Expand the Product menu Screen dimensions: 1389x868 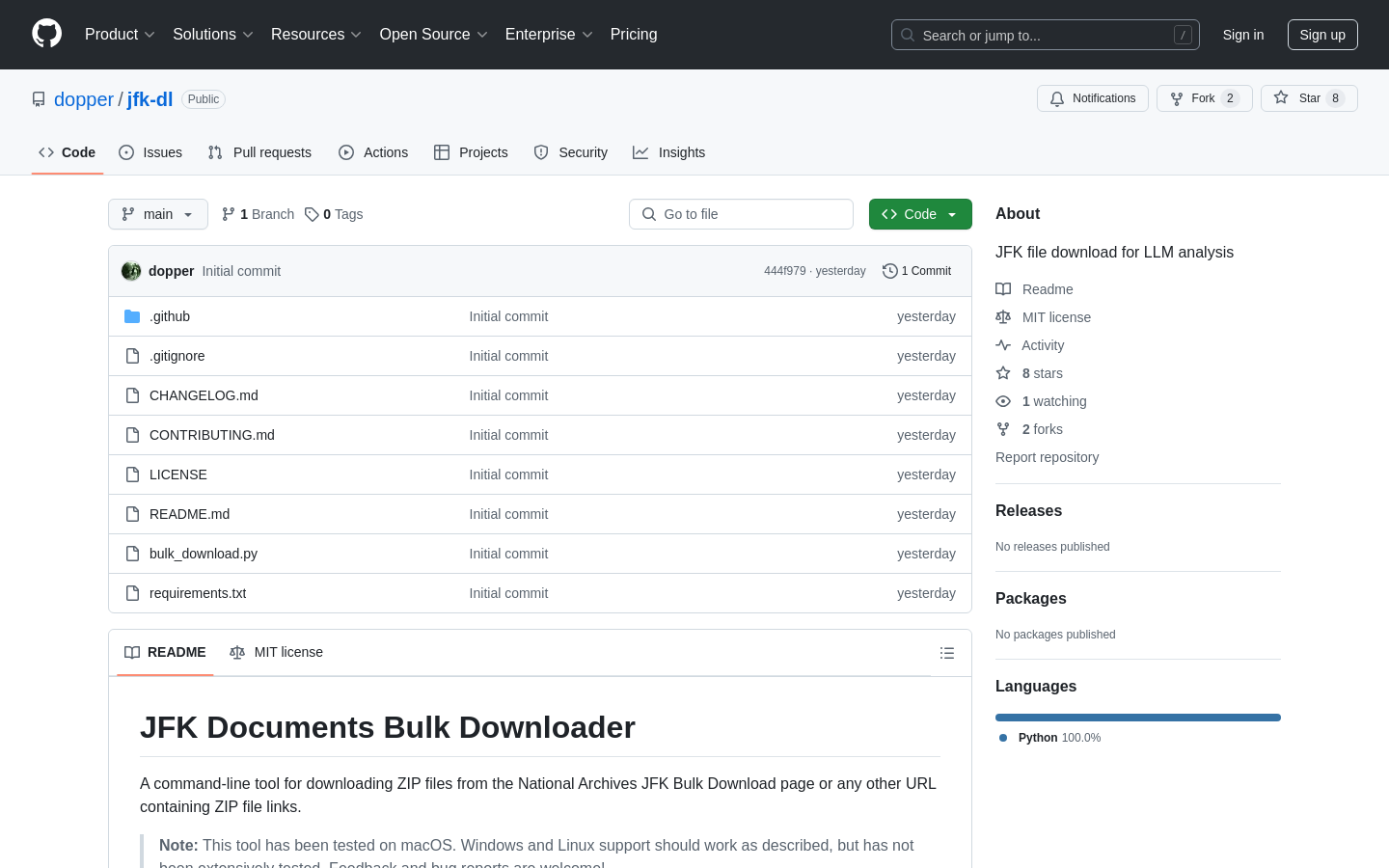[120, 34]
